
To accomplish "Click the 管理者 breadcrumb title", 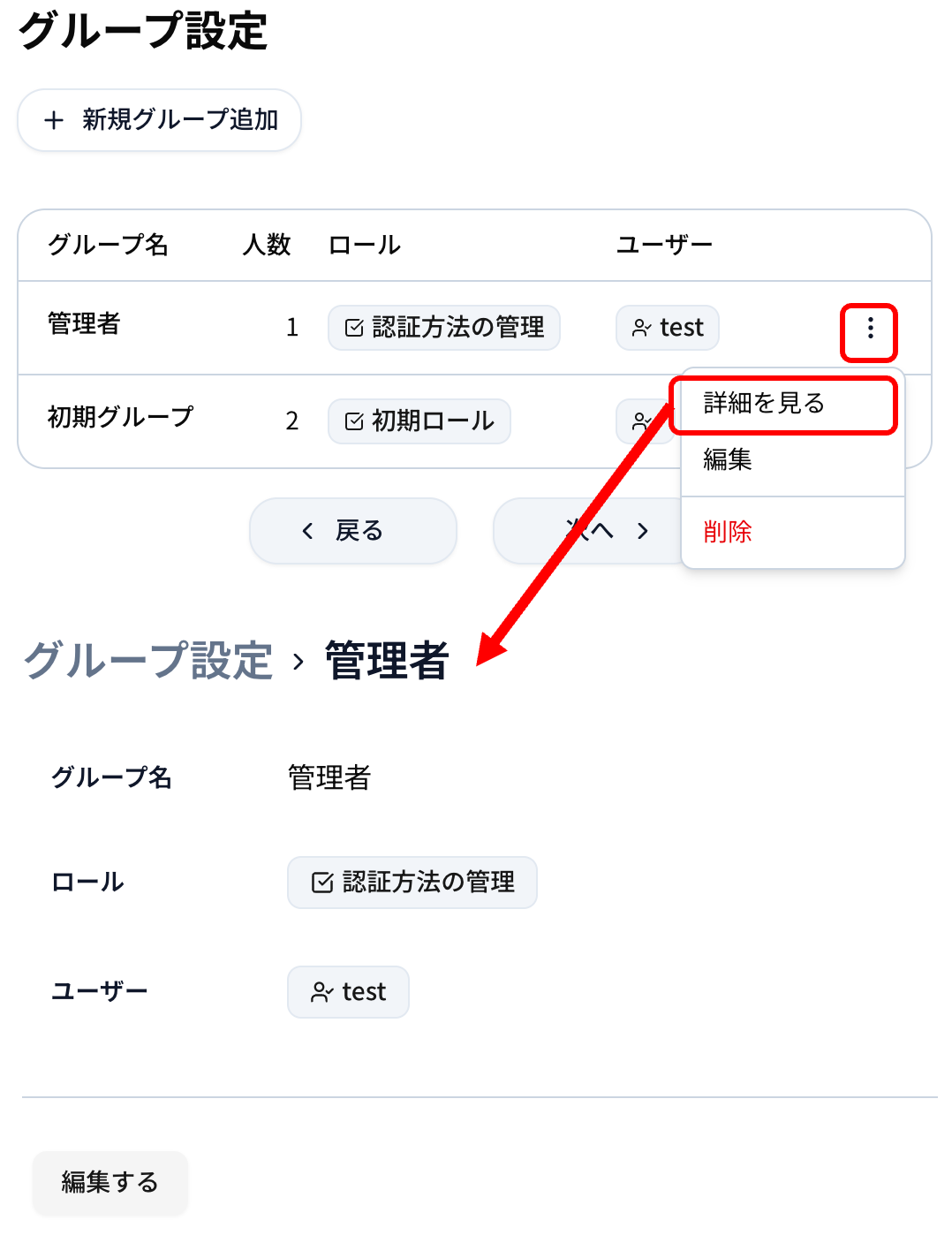I will pos(387,661).
